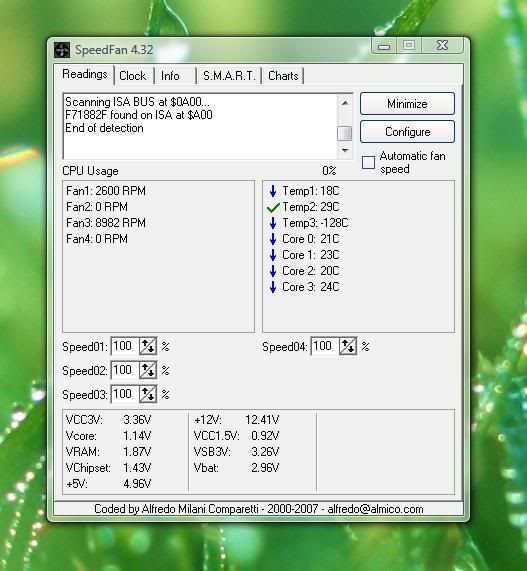Click the VRAM 1.87V voltage value
527x571 pixels.
pos(137,452)
